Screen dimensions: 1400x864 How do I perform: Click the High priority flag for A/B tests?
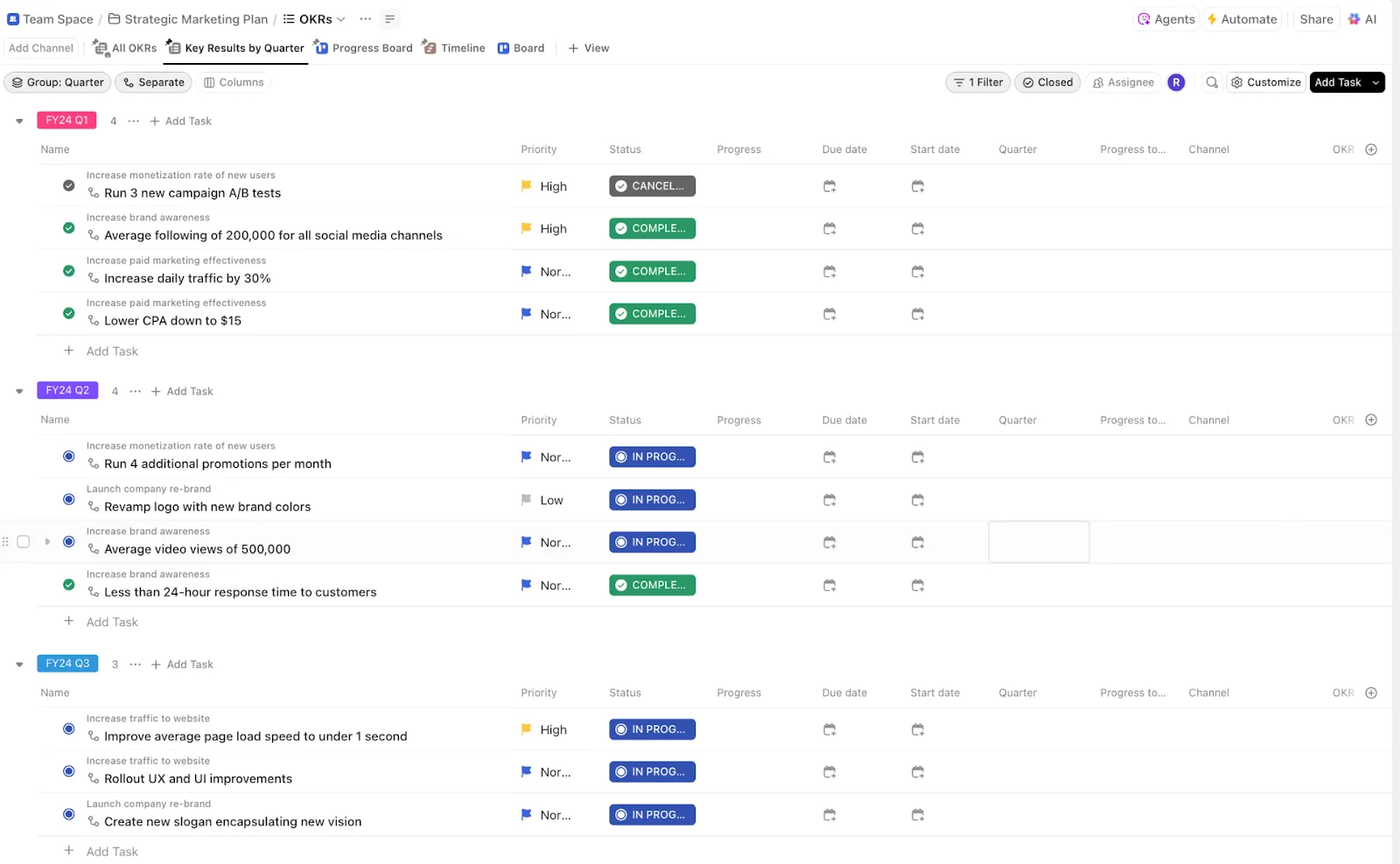point(527,186)
